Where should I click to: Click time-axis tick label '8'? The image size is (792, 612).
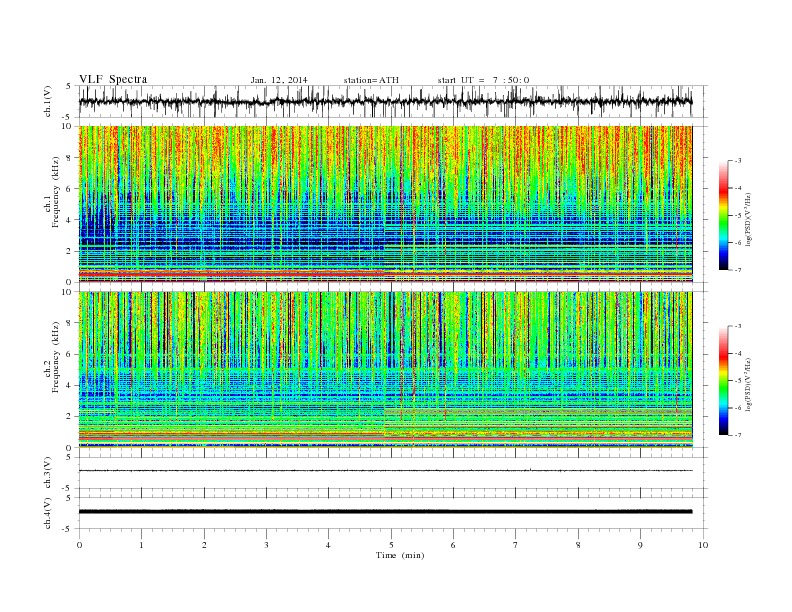578,545
